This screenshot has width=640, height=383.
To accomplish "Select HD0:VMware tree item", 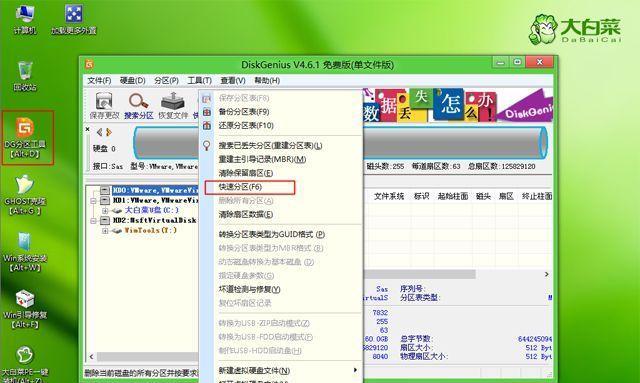I will pos(155,190).
